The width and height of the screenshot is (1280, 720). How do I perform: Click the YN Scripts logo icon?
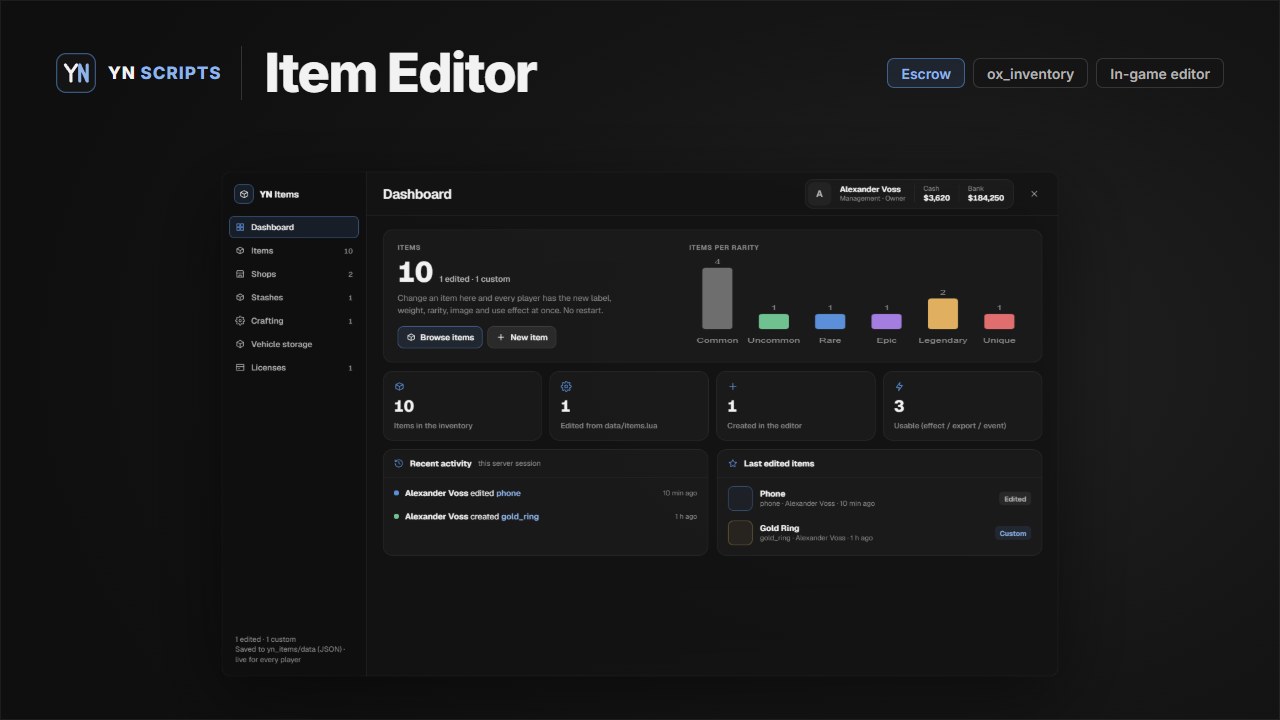[76, 73]
